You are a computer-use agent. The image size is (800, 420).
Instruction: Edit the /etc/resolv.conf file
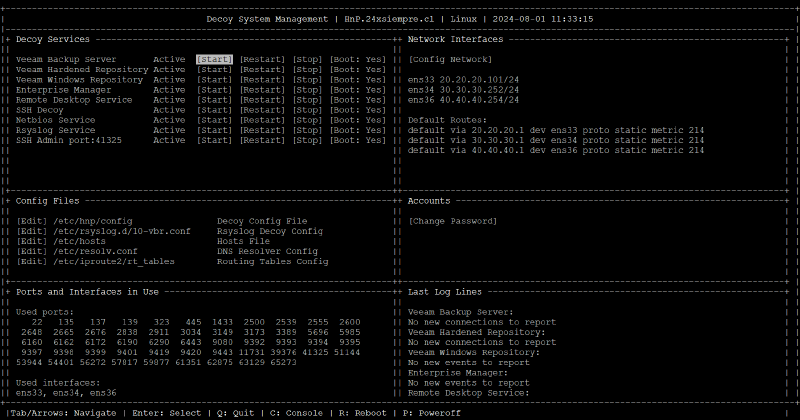[32, 251]
